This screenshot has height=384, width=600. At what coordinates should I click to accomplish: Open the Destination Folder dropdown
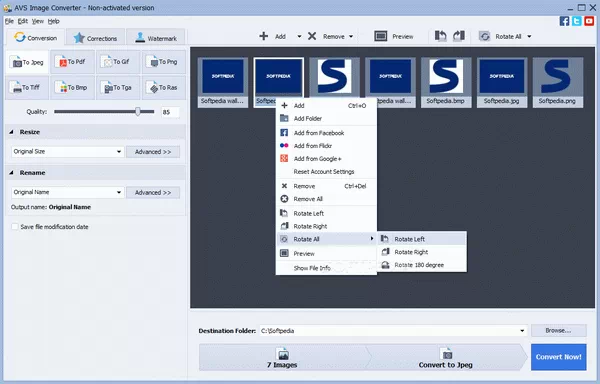[522, 331]
